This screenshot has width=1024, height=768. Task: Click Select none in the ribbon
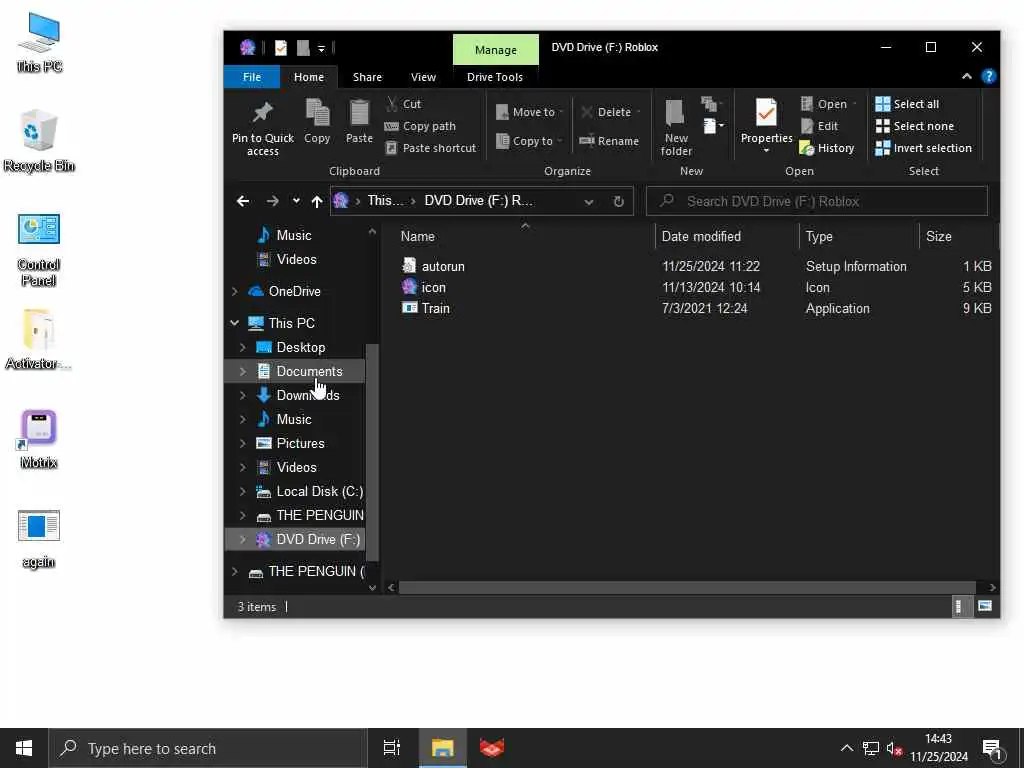coord(914,126)
